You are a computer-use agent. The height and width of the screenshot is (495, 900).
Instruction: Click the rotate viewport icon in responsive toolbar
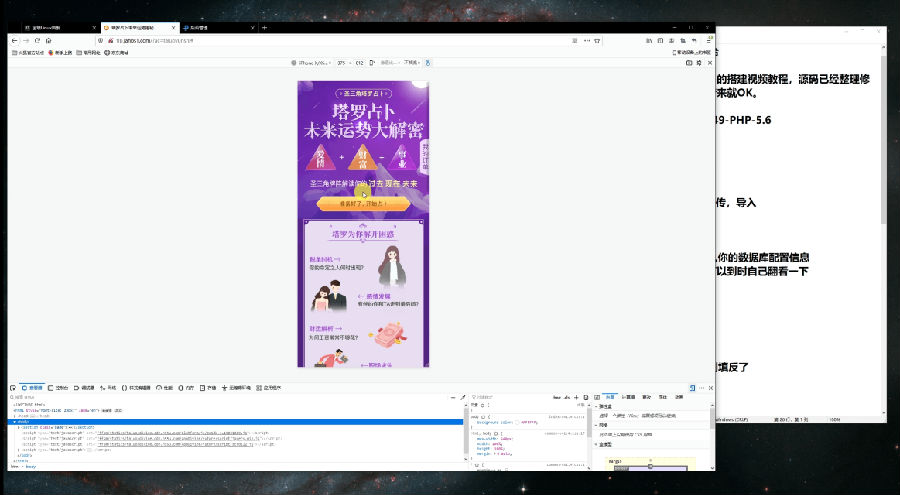[x=372, y=62]
